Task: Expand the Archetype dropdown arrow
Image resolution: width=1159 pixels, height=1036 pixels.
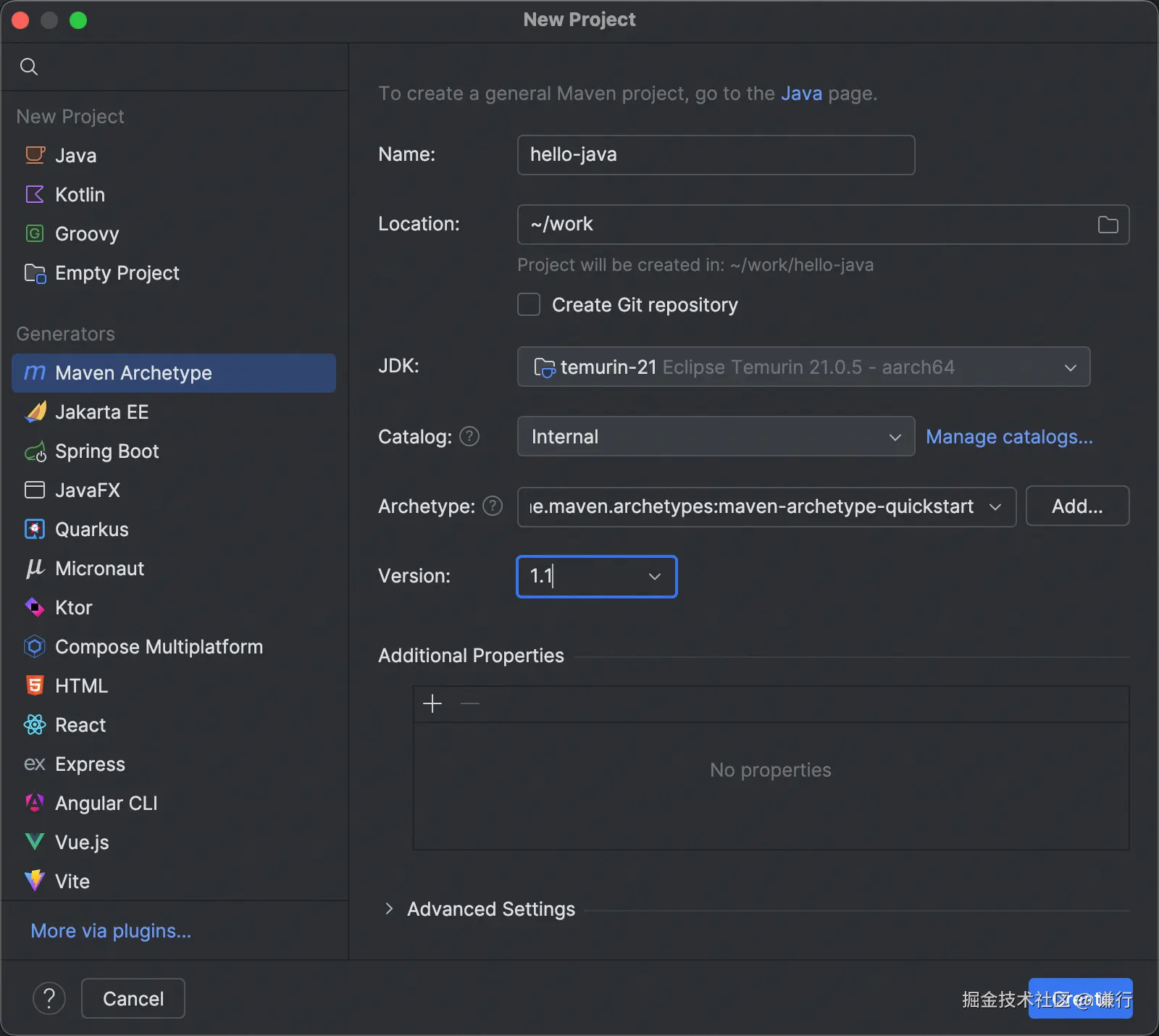Action: click(995, 506)
